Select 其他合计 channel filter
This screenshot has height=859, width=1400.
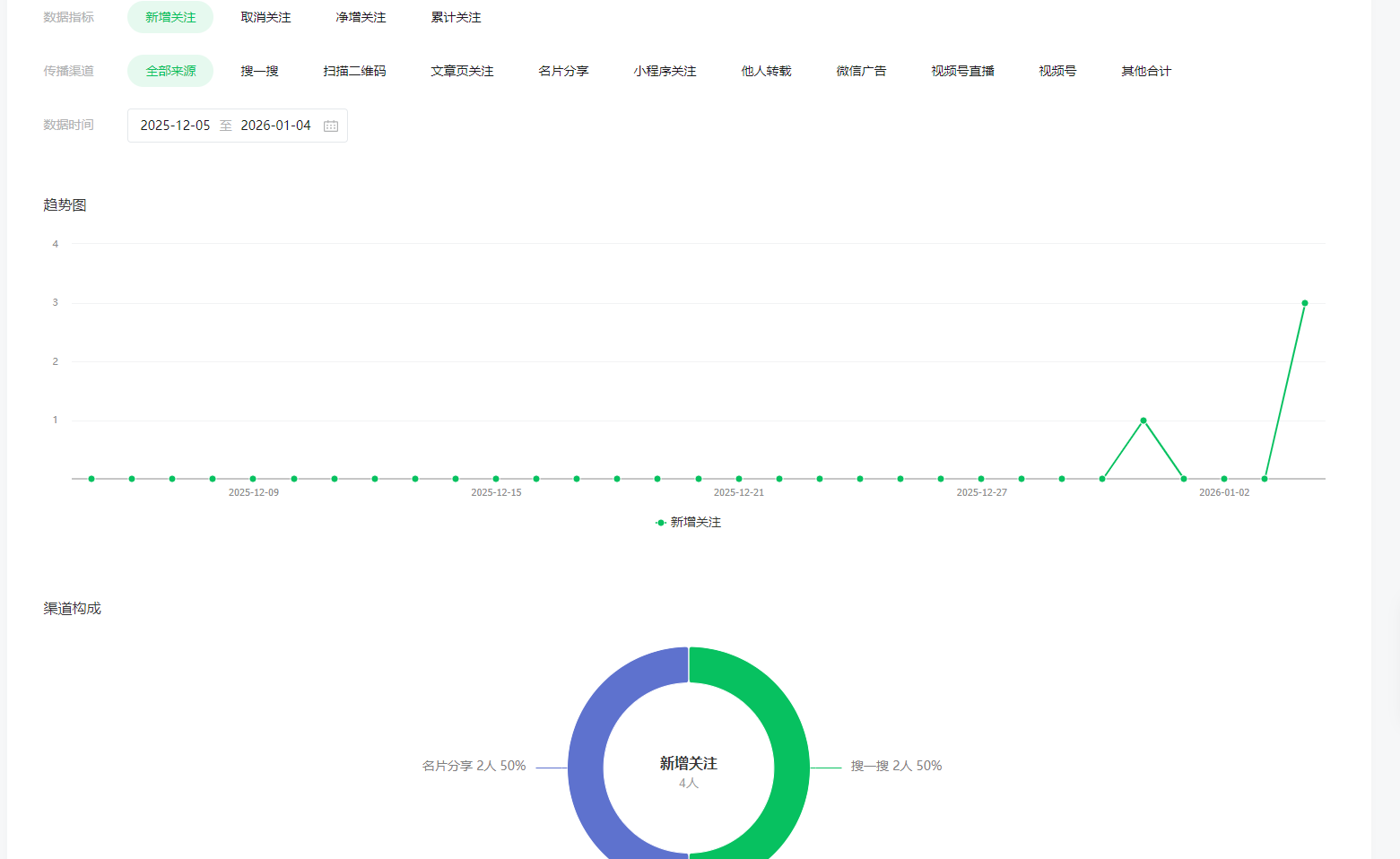(1146, 72)
